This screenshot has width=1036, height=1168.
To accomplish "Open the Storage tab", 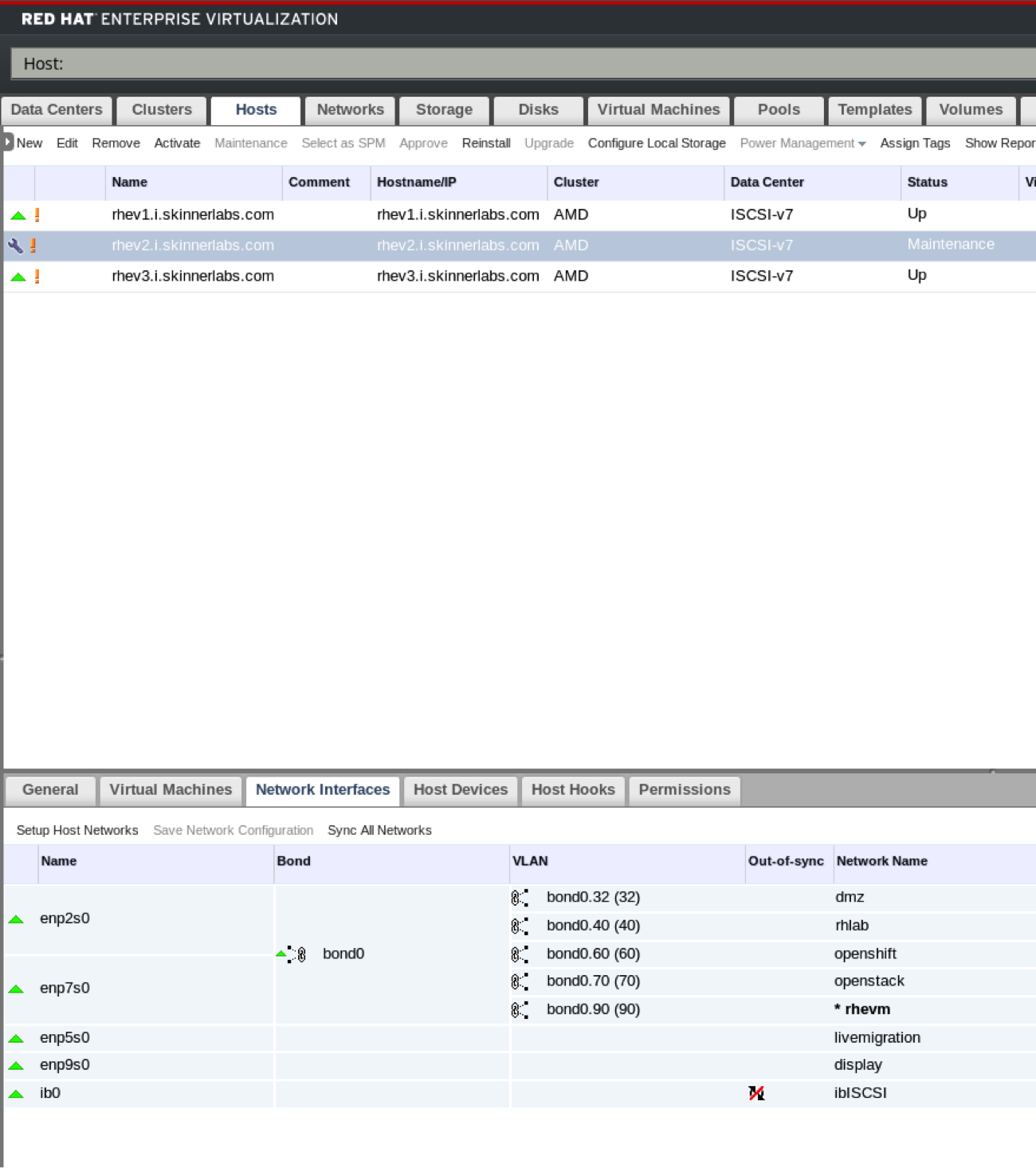I will (x=444, y=110).
